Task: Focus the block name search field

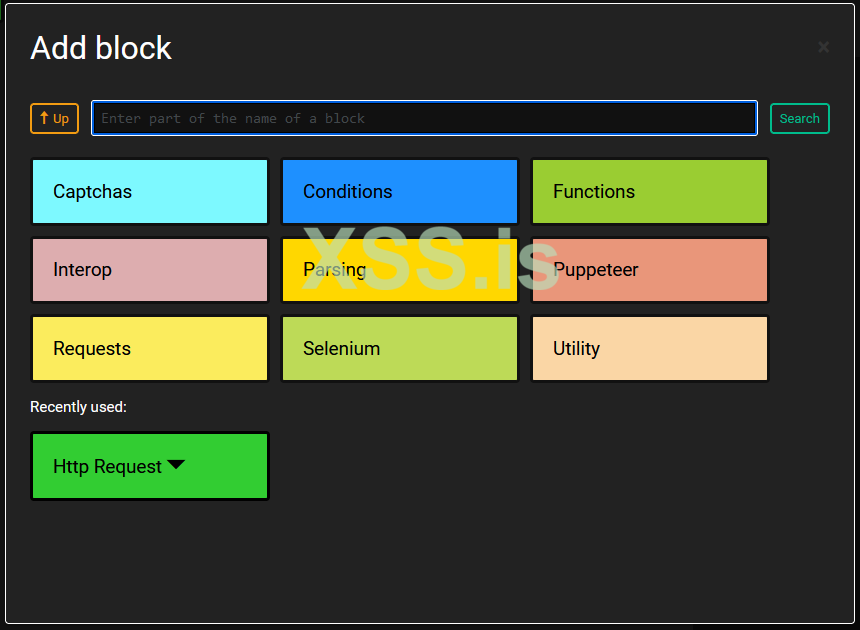Action: pos(424,118)
